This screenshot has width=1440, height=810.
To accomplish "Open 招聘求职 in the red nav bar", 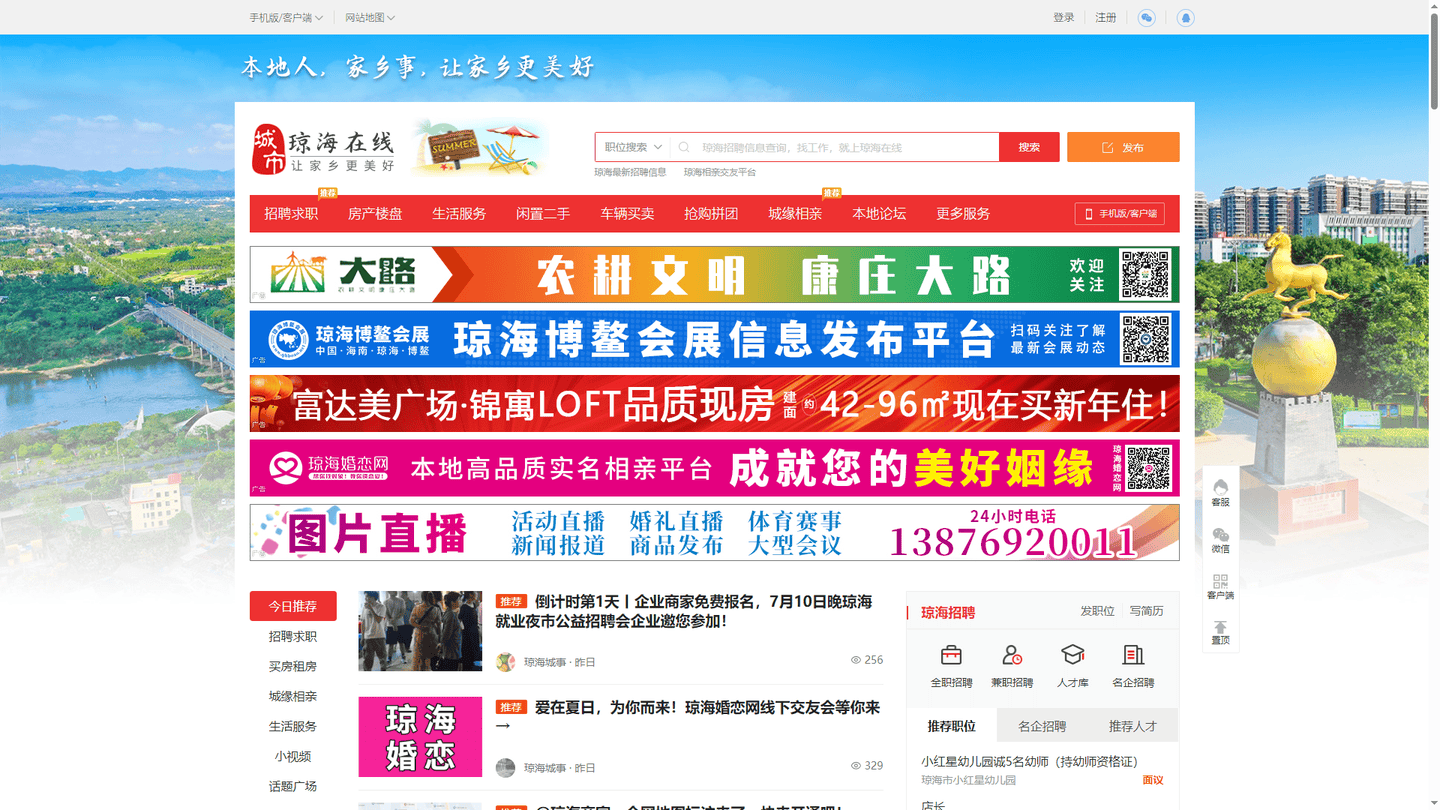I will tap(291, 214).
